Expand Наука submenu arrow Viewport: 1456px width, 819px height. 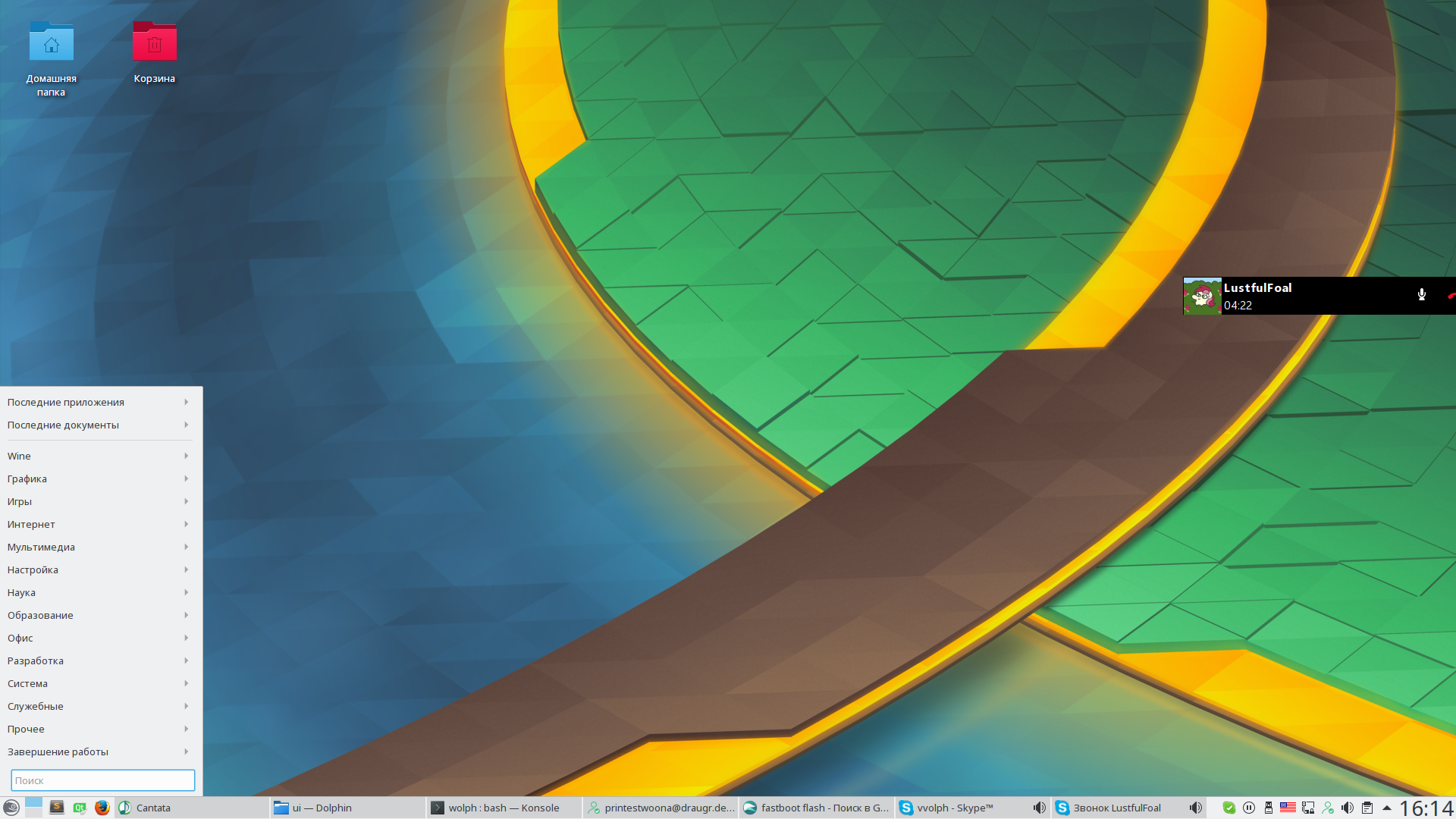click(186, 592)
